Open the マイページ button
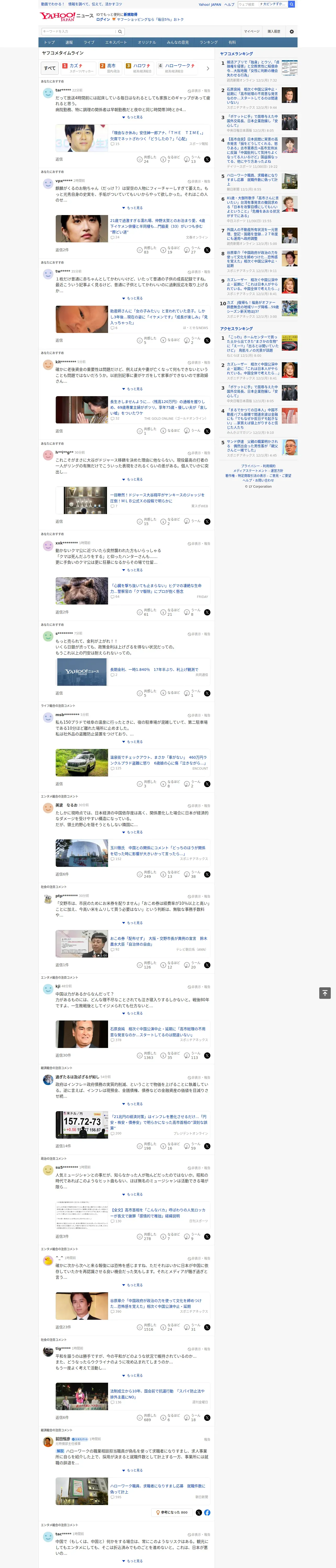Screen dimensions: 336x1568 (252, 32)
